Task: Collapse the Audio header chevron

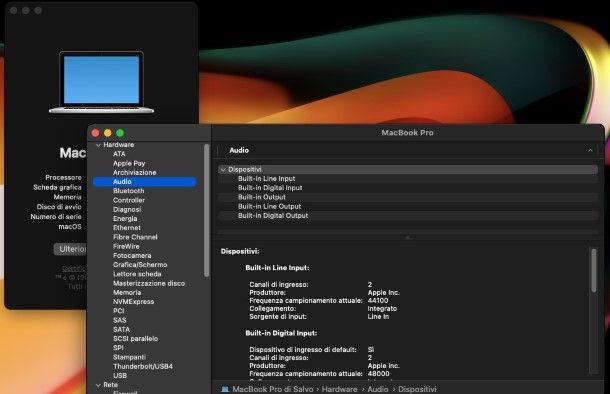Action: click(x=590, y=150)
